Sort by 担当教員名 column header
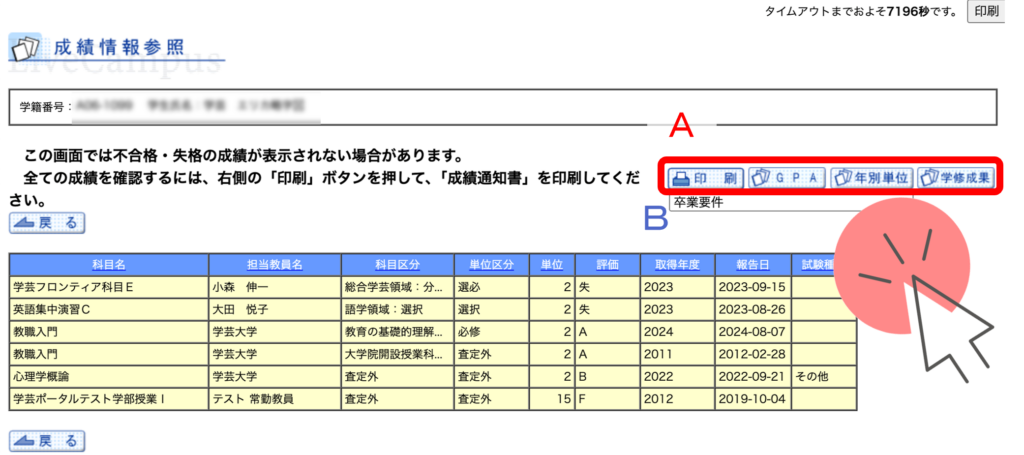Image resolution: width=1024 pixels, height=455 pixels. coord(274,264)
